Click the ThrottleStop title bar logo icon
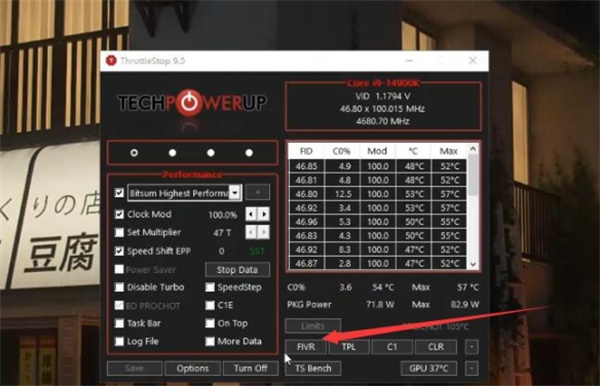The image size is (600, 386). point(111,60)
